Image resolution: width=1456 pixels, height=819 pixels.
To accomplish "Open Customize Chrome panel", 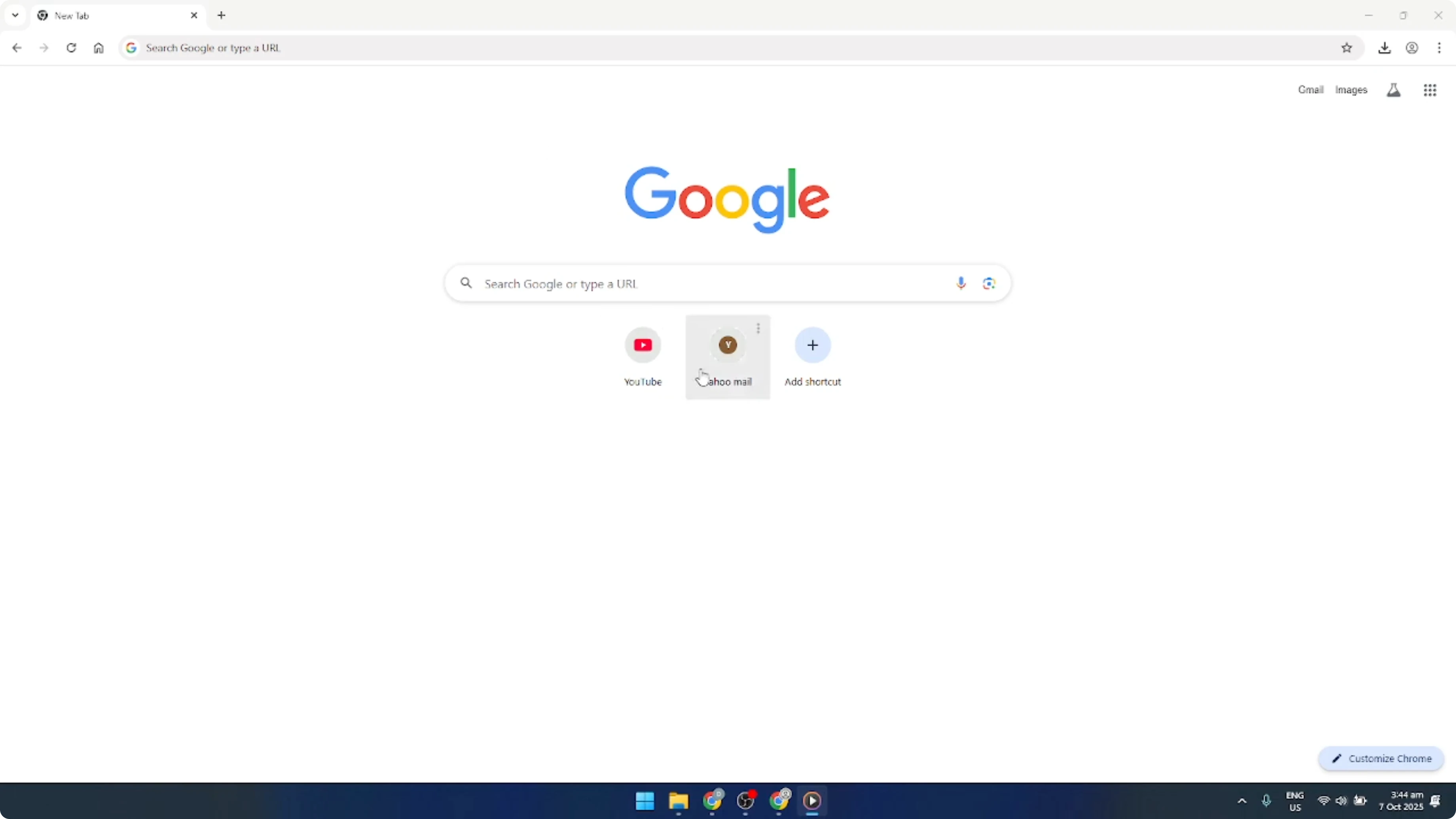I will tap(1381, 758).
